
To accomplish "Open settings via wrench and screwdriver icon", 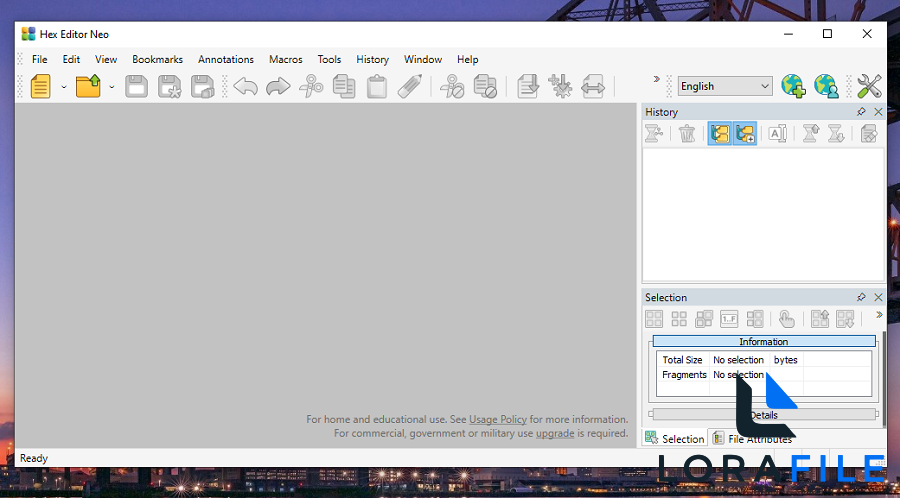I will 869,87.
